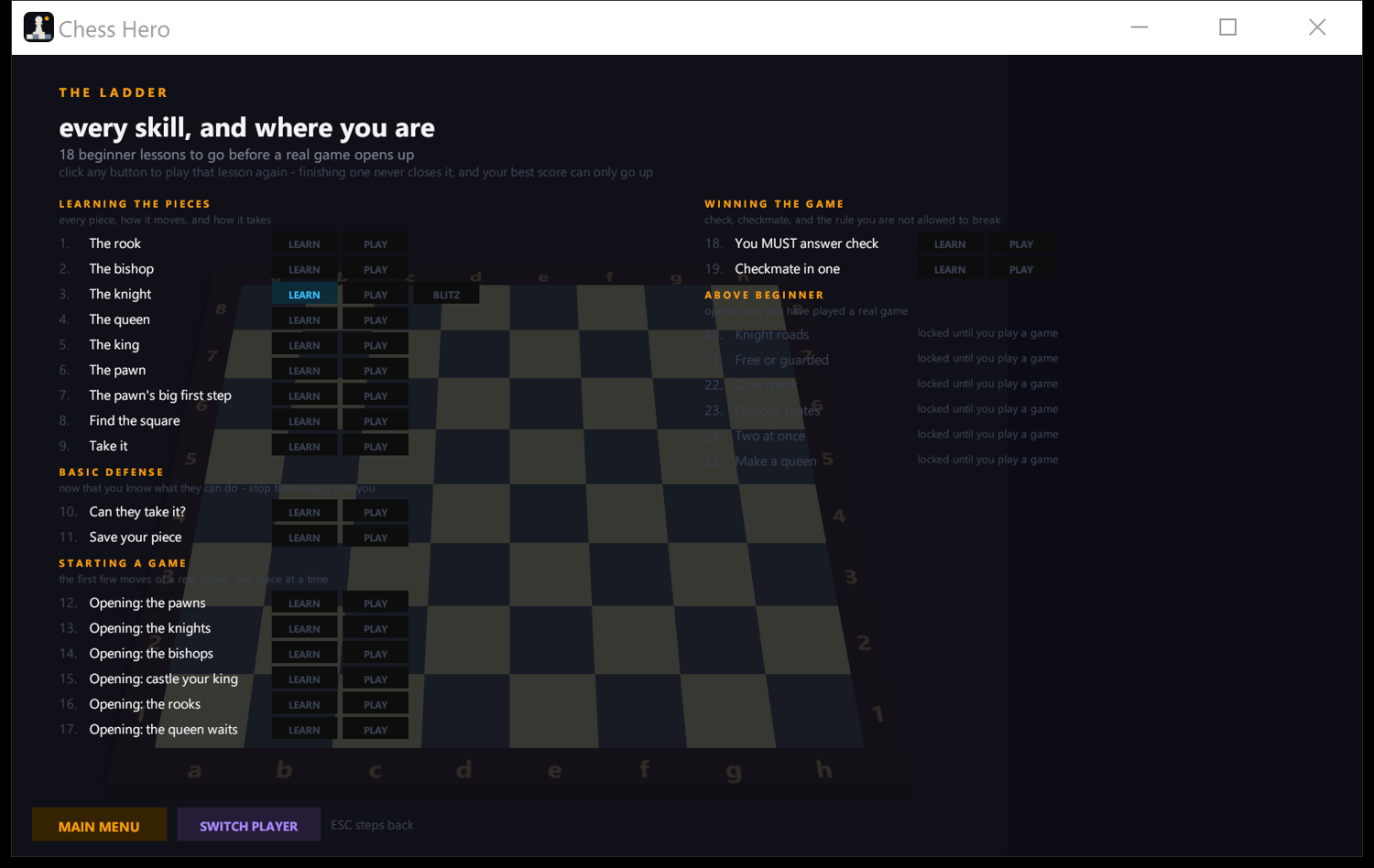Select 'The knight' lesson name
Screen dimensions: 1374x868
(120, 294)
